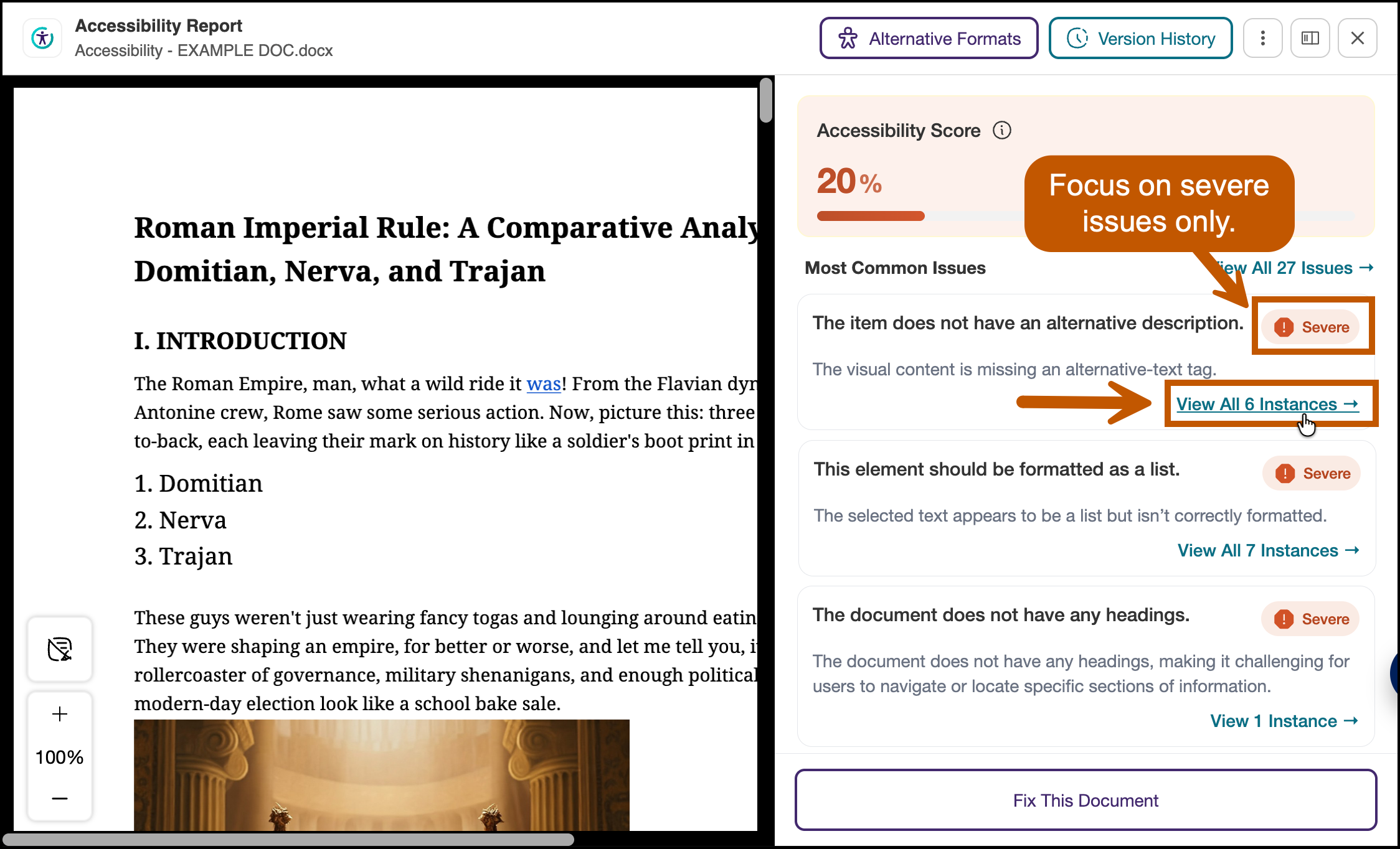Open View All 7 Instances link
This screenshot has width=1400, height=849.
[x=1269, y=550]
